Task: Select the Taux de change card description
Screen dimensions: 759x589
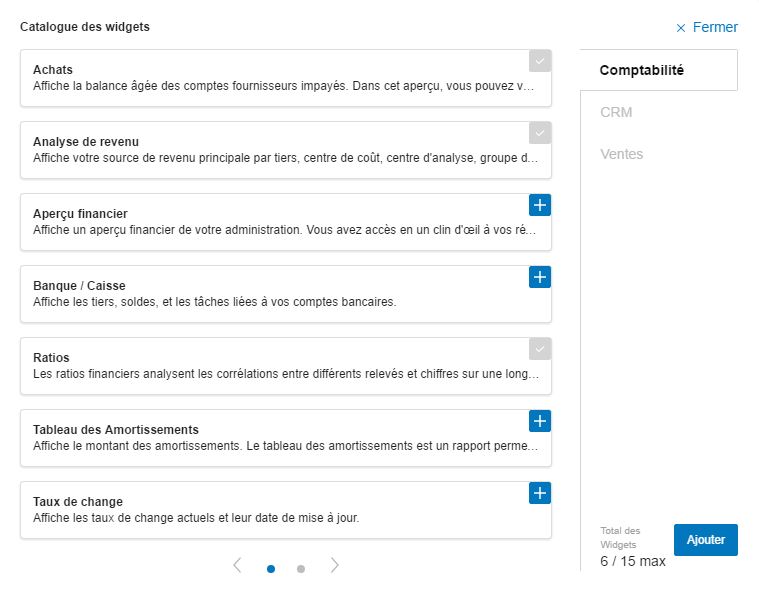Action: 196,518
